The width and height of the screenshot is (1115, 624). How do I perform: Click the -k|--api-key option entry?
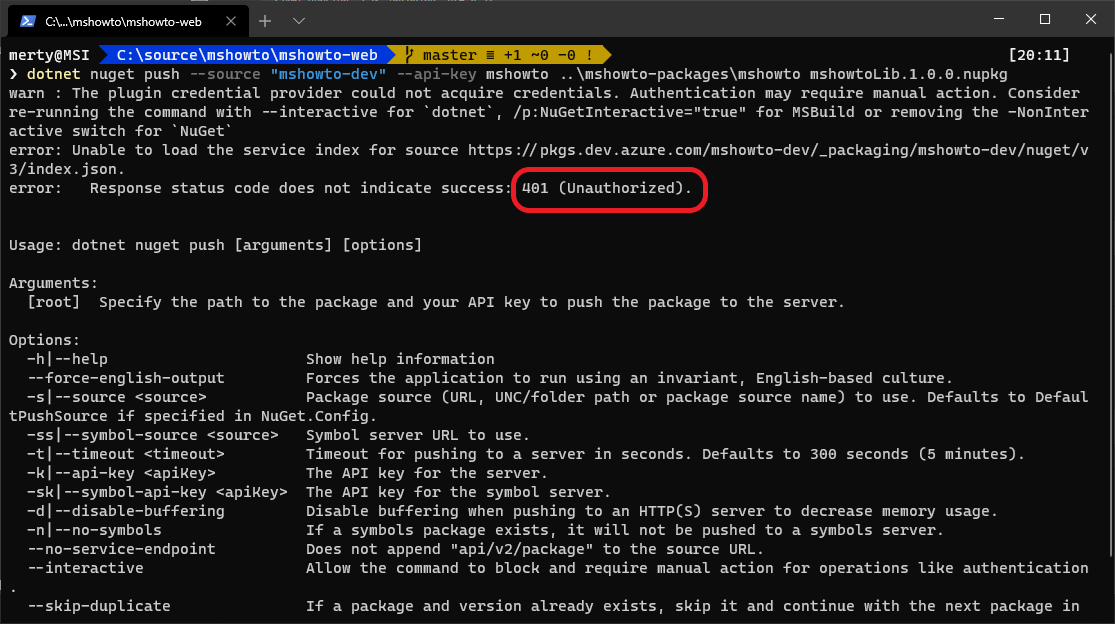(121, 473)
